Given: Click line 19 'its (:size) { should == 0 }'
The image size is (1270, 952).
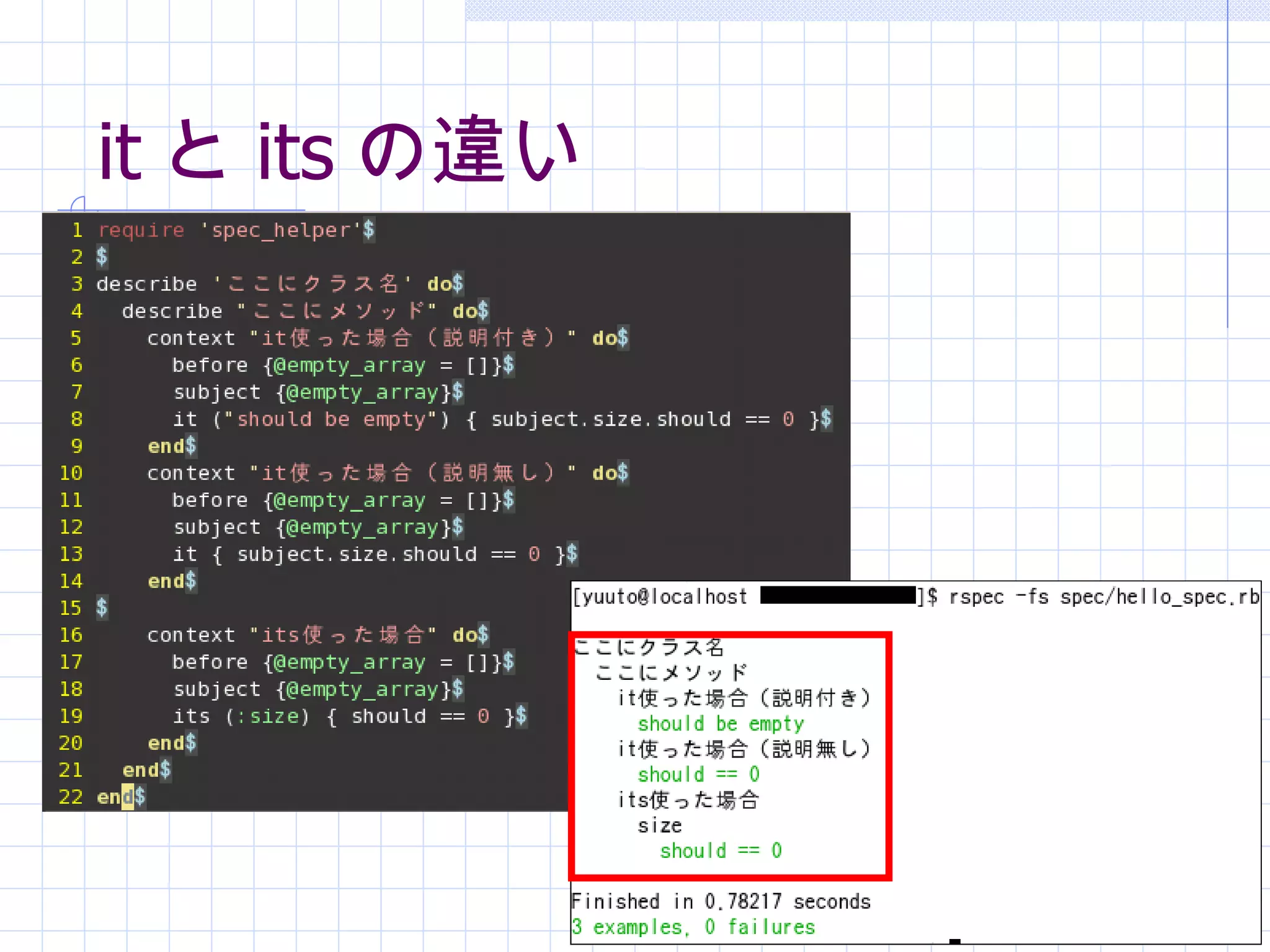Looking at the screenshot, I should tap(344, 716).
